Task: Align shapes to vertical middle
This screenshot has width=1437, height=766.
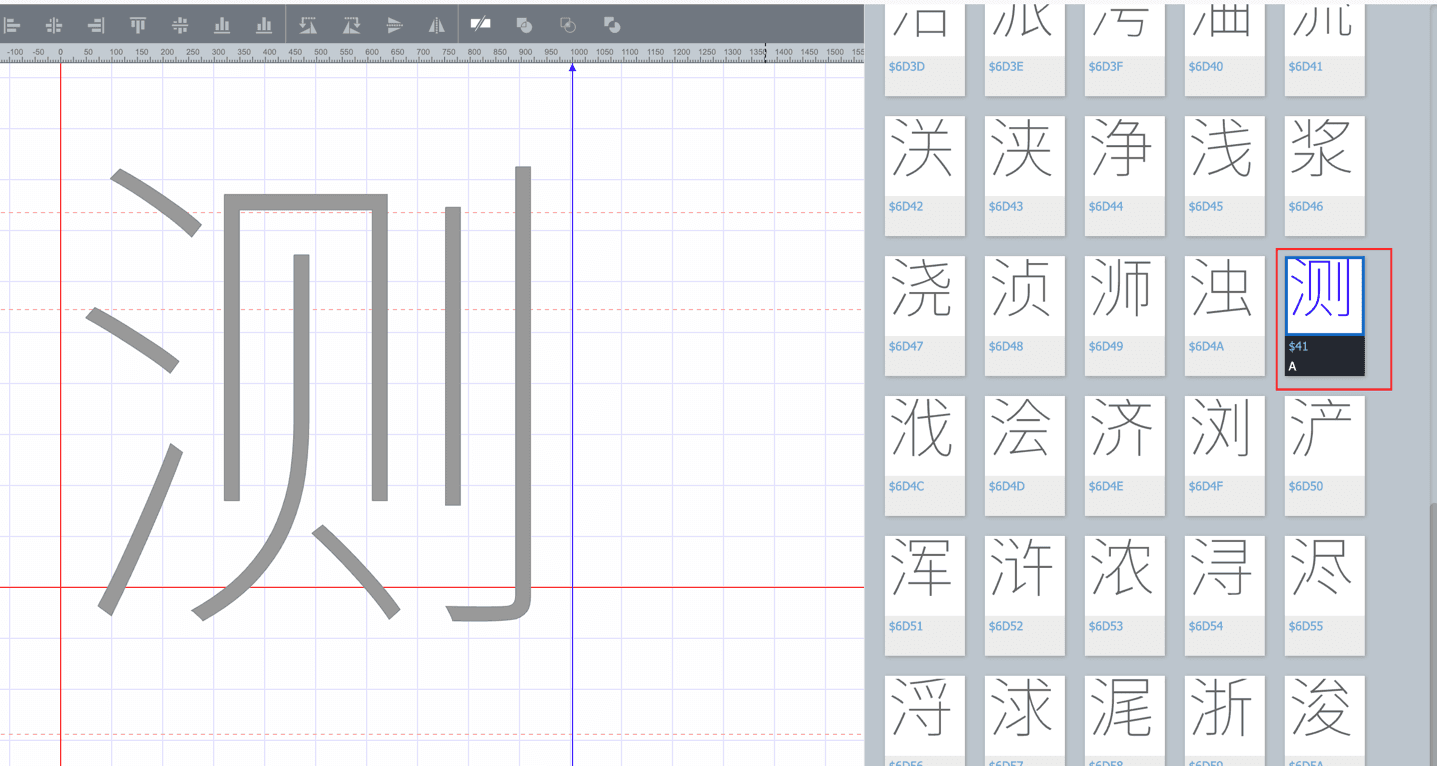Action: tap(180, 25)
